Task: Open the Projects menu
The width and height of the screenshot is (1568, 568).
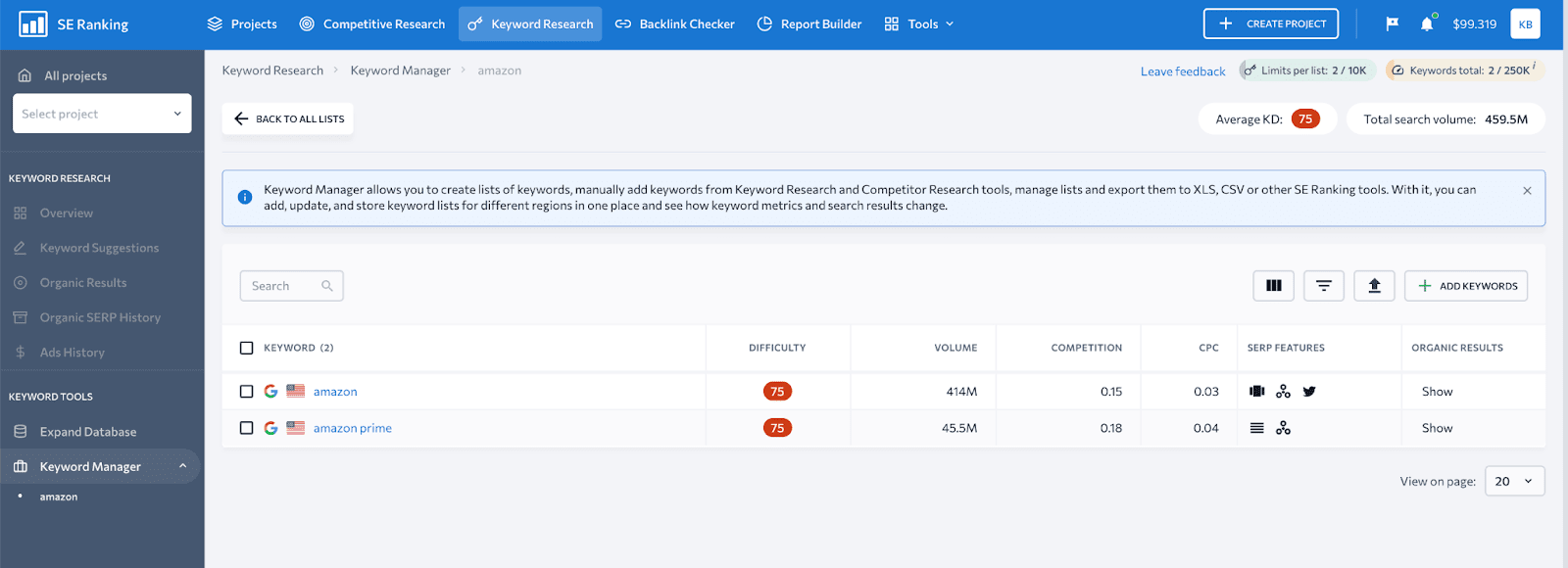Action: point(242,24)
